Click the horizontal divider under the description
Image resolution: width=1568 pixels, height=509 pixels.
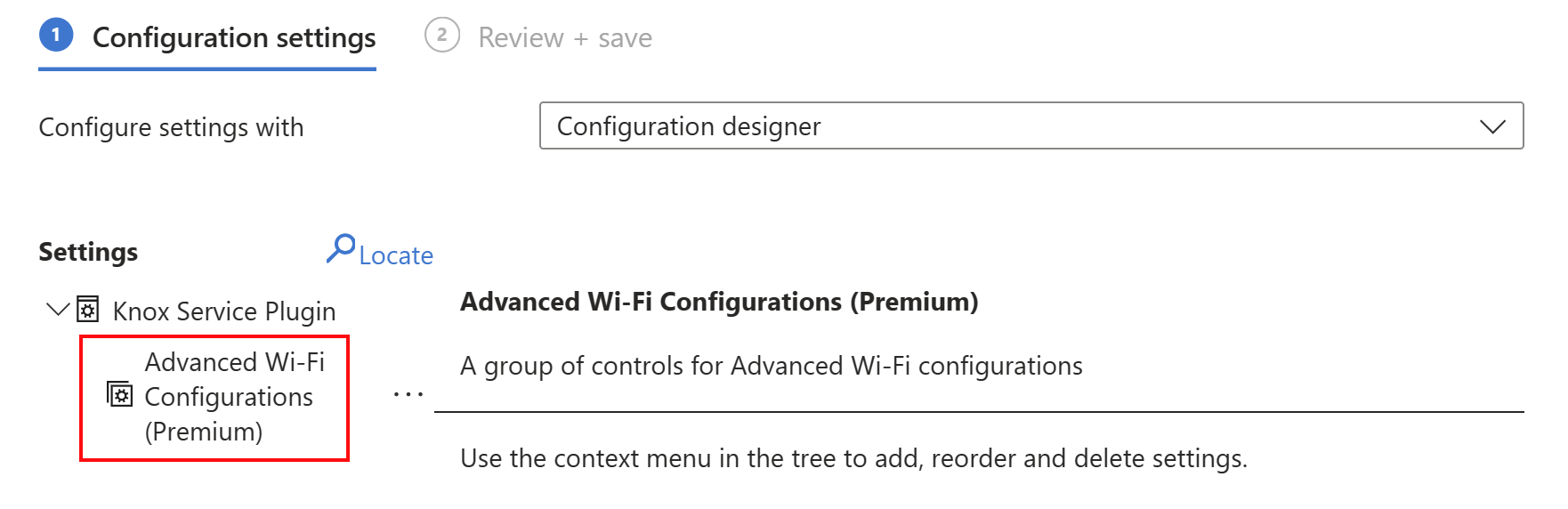coord(979,412)
